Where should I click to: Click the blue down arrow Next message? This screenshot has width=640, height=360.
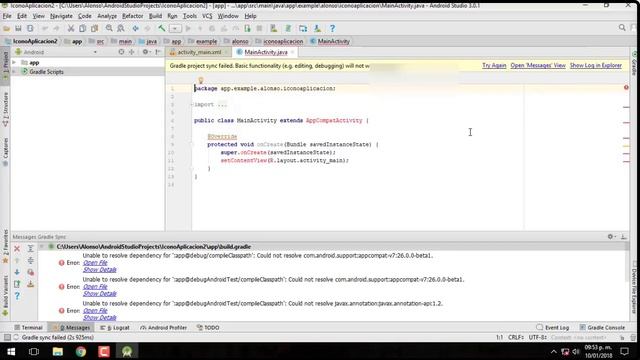coord(17,272)
